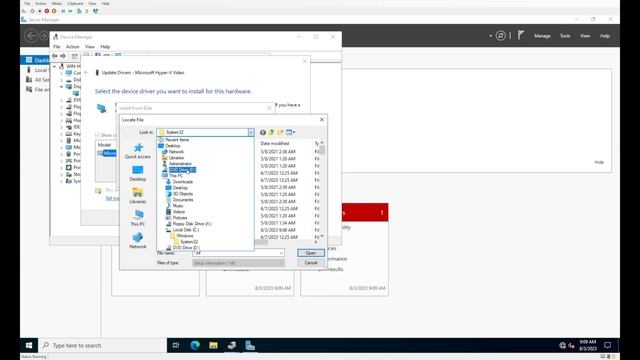Select highlighted DVD Drive entry in dropdown
Screen dimensions: 640x360
pyautogui.click(x=182, y=170)
